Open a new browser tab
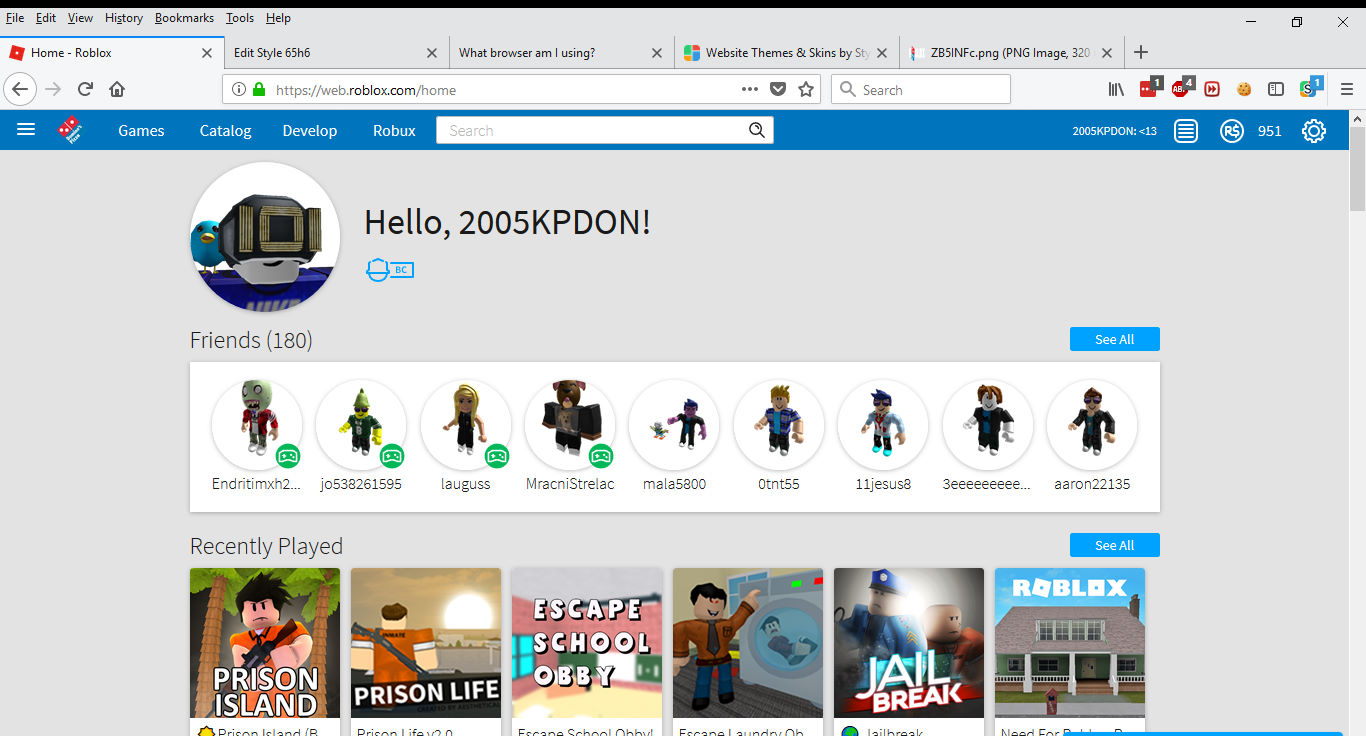Image resolution: width=1366 pixels, height=736 pixels. pyautogui.click(x=1141, y=52)
